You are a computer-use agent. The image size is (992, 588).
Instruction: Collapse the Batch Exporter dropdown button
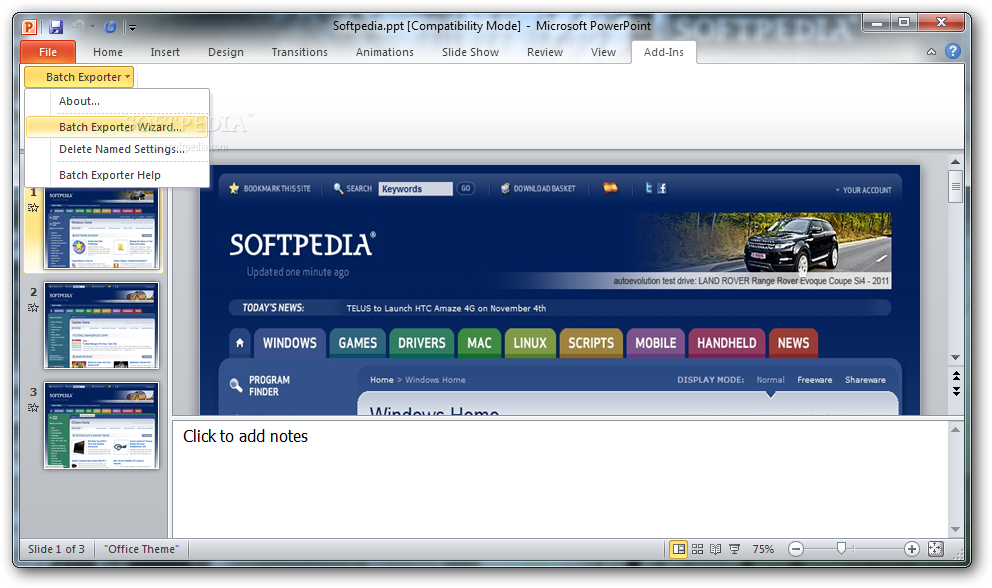coord(79,77)
